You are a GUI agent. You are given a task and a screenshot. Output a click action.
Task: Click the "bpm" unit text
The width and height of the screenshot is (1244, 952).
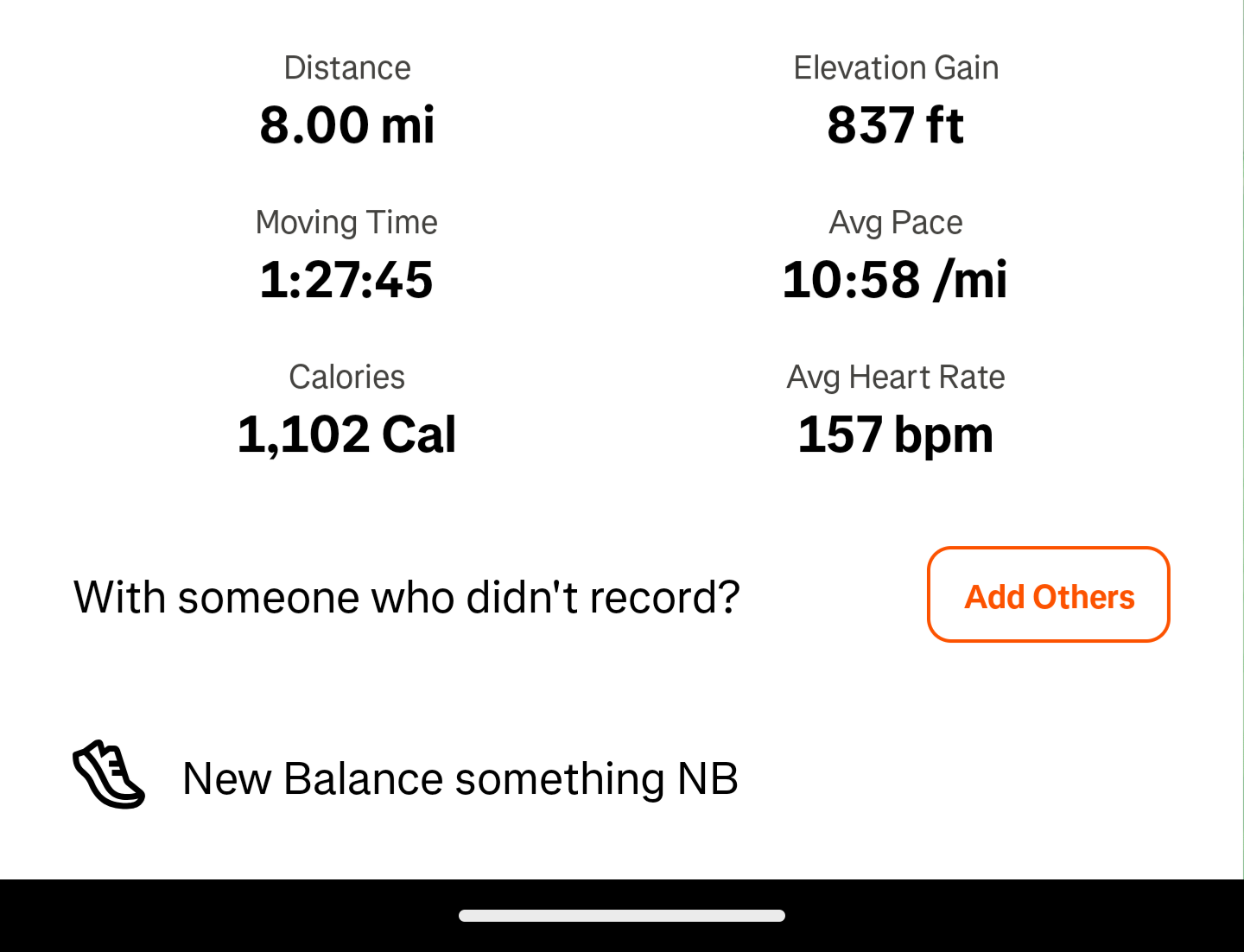tap(943, 435)
